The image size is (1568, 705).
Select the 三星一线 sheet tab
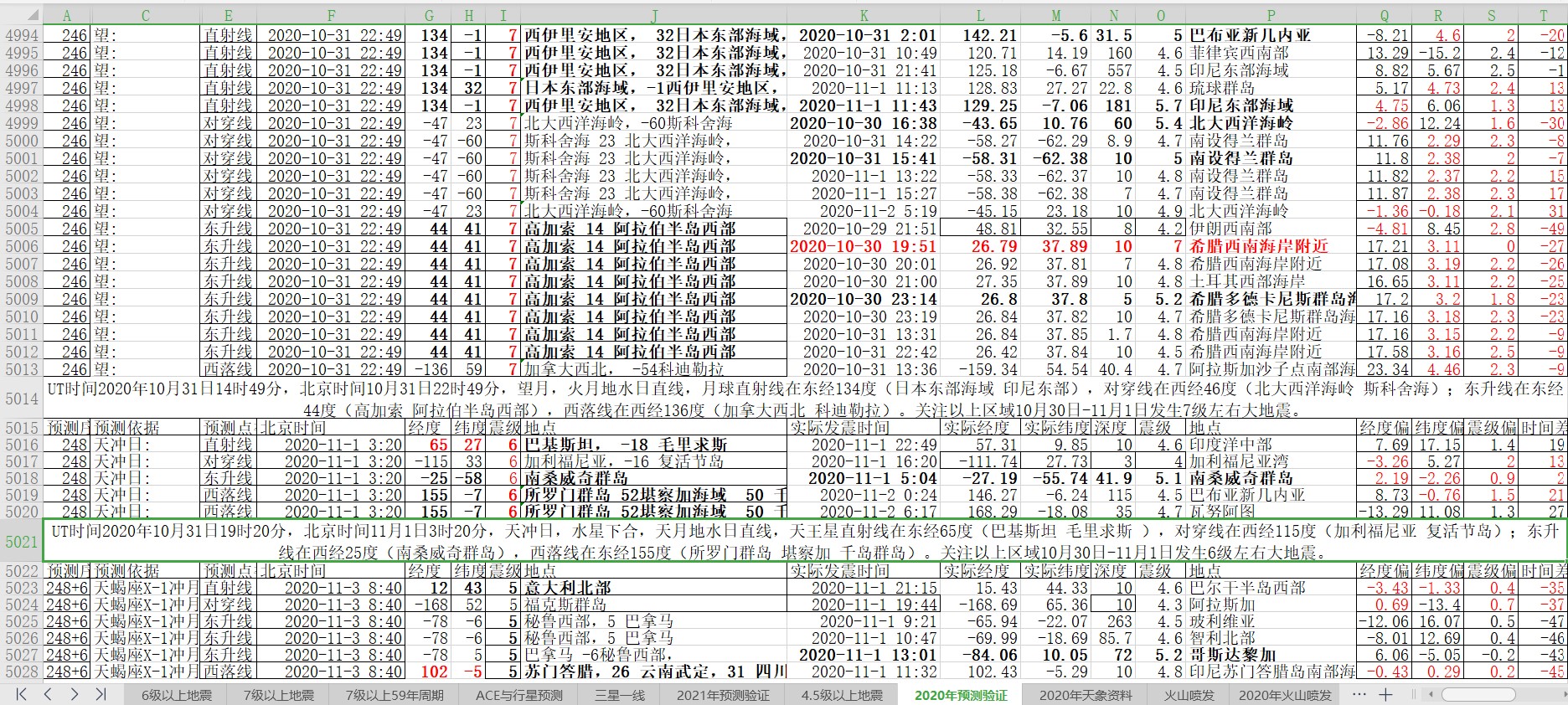tap(620, 695)
